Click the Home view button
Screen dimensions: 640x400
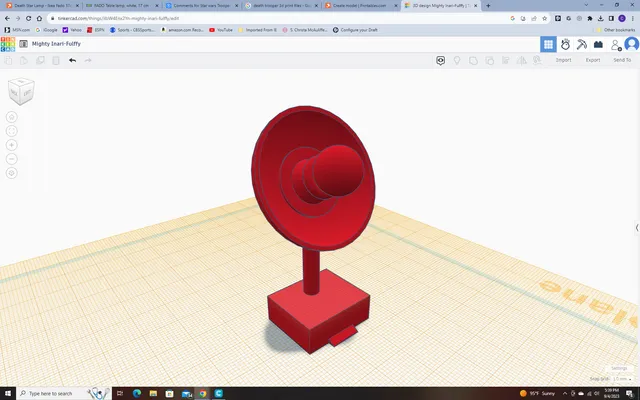click(x=11, y=117)
